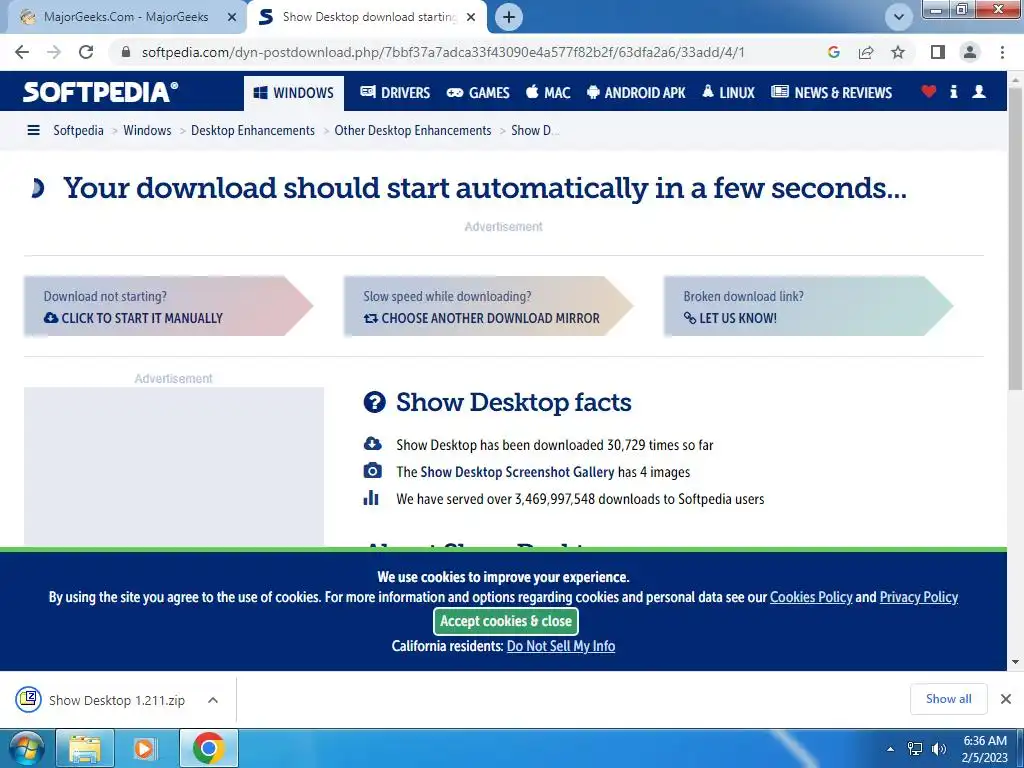This screenshot has width=1024, height=768.
Task: Click to start it manually download
Action: click(168, 306)
